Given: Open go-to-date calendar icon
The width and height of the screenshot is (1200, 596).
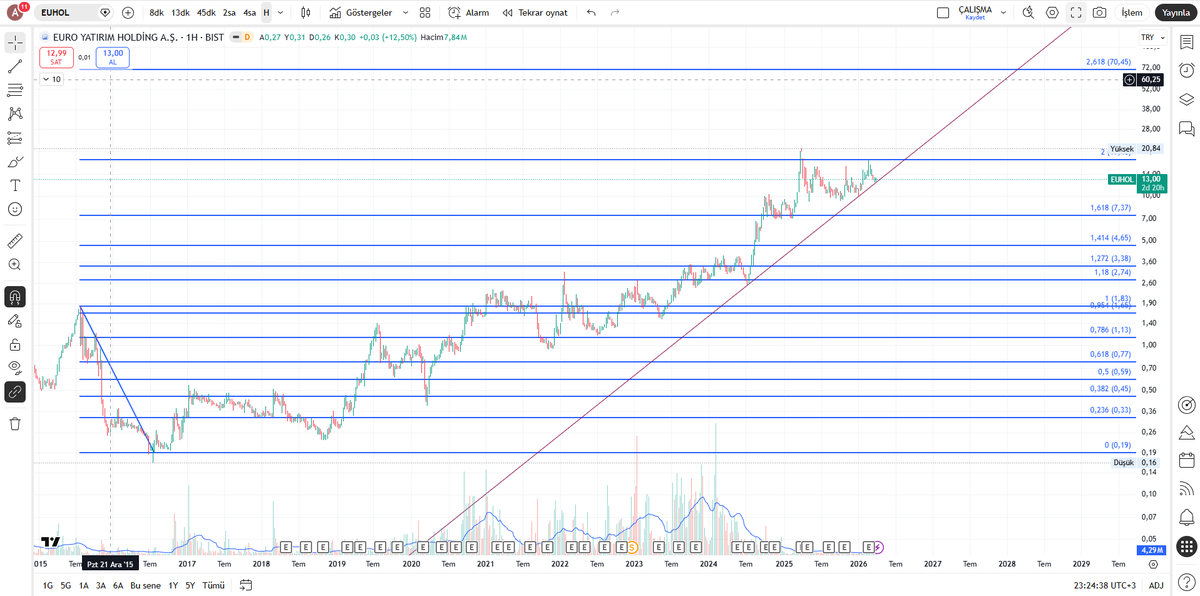Looking at the screenshot, I should pos(245,586).
